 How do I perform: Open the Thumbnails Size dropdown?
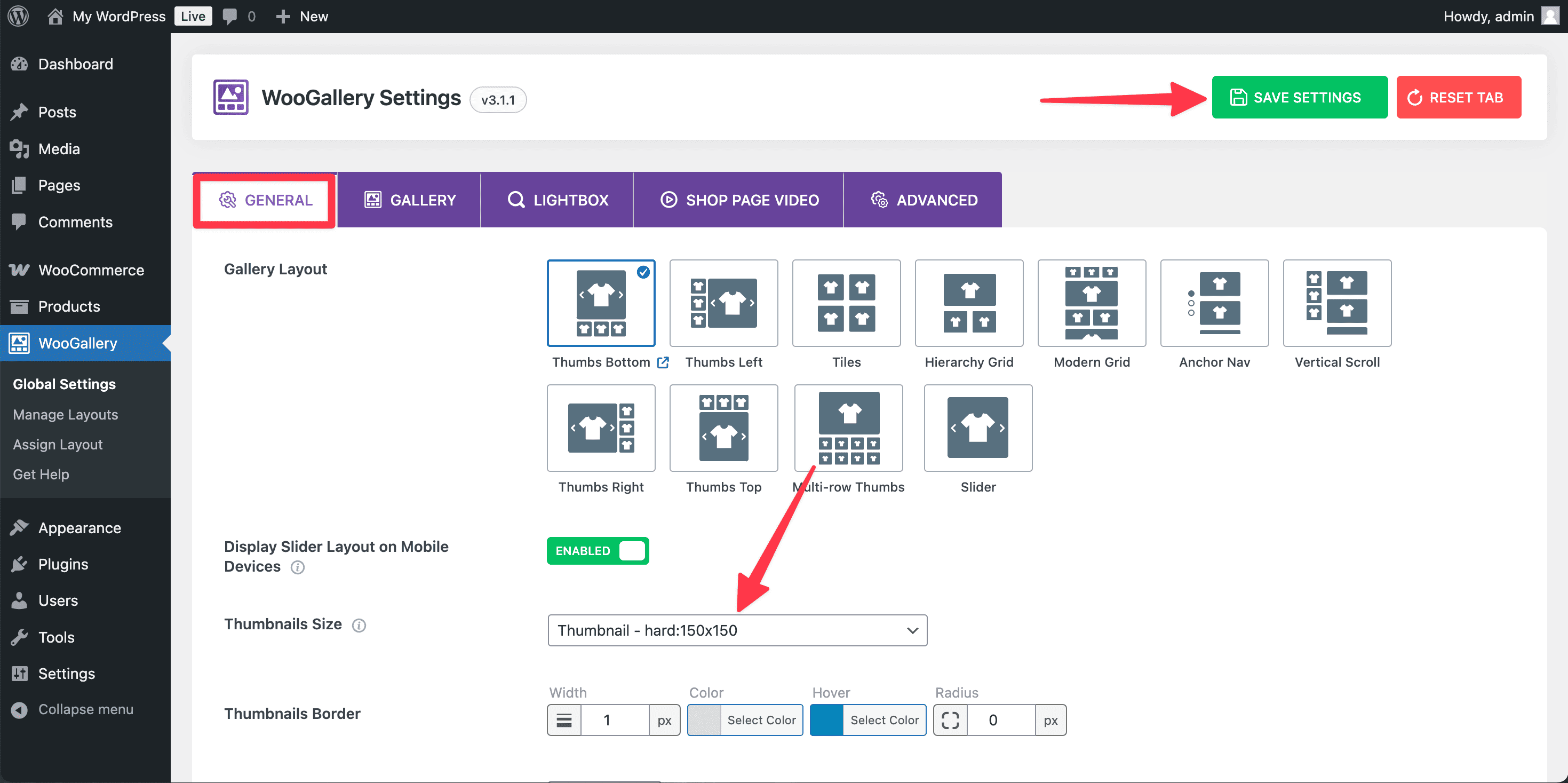point(737,630)
